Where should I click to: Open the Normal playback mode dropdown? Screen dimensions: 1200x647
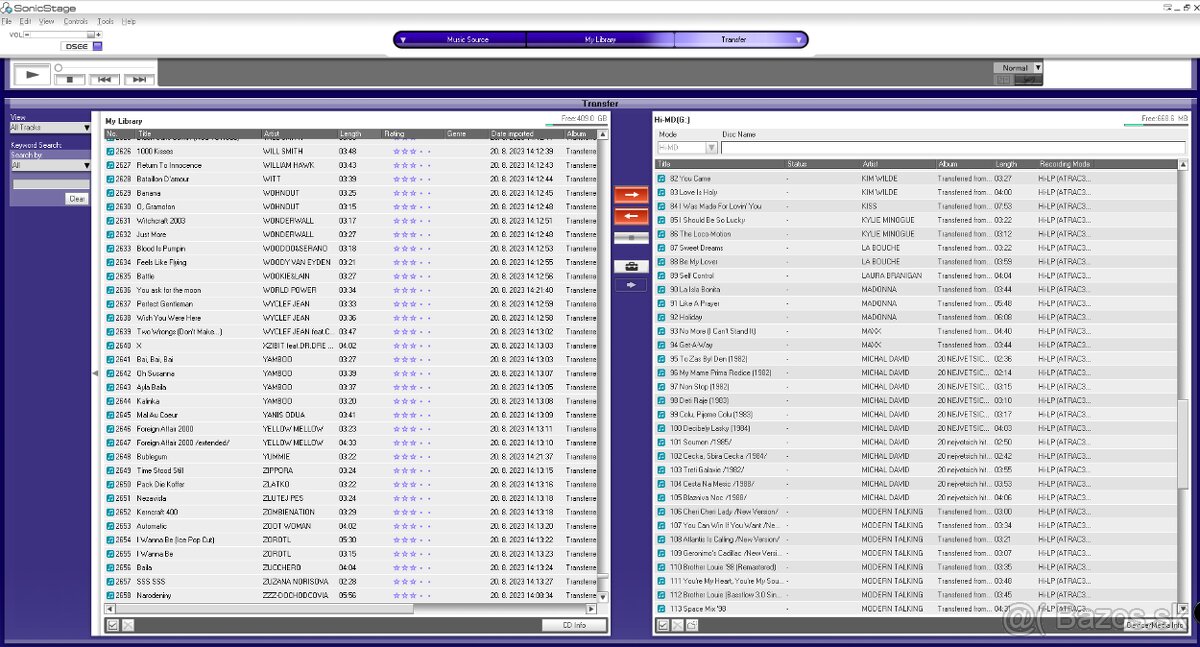click(x=1037, y=68)
